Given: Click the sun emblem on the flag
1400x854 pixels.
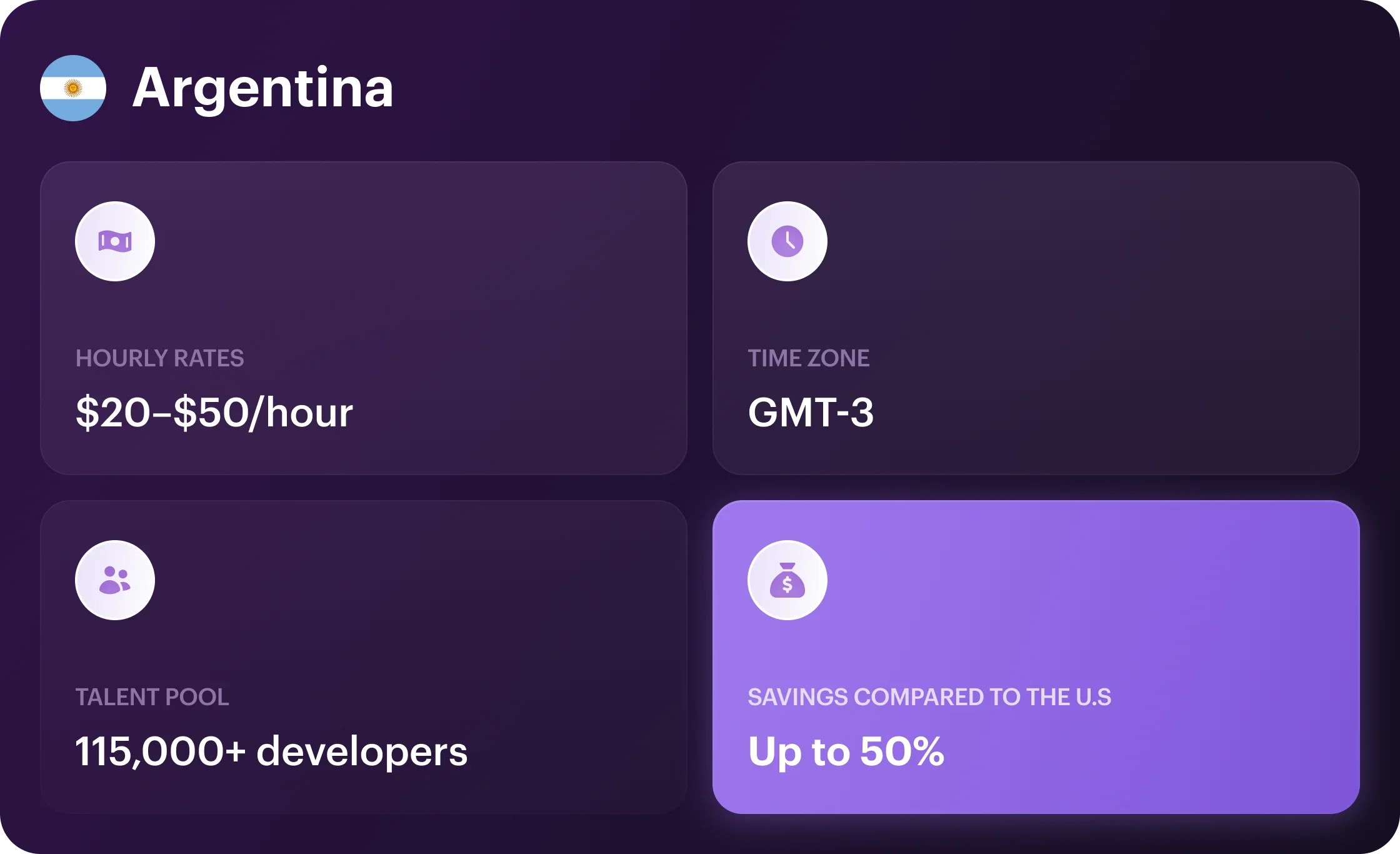Looking at the screenshot, I should (x=73, y=88).
